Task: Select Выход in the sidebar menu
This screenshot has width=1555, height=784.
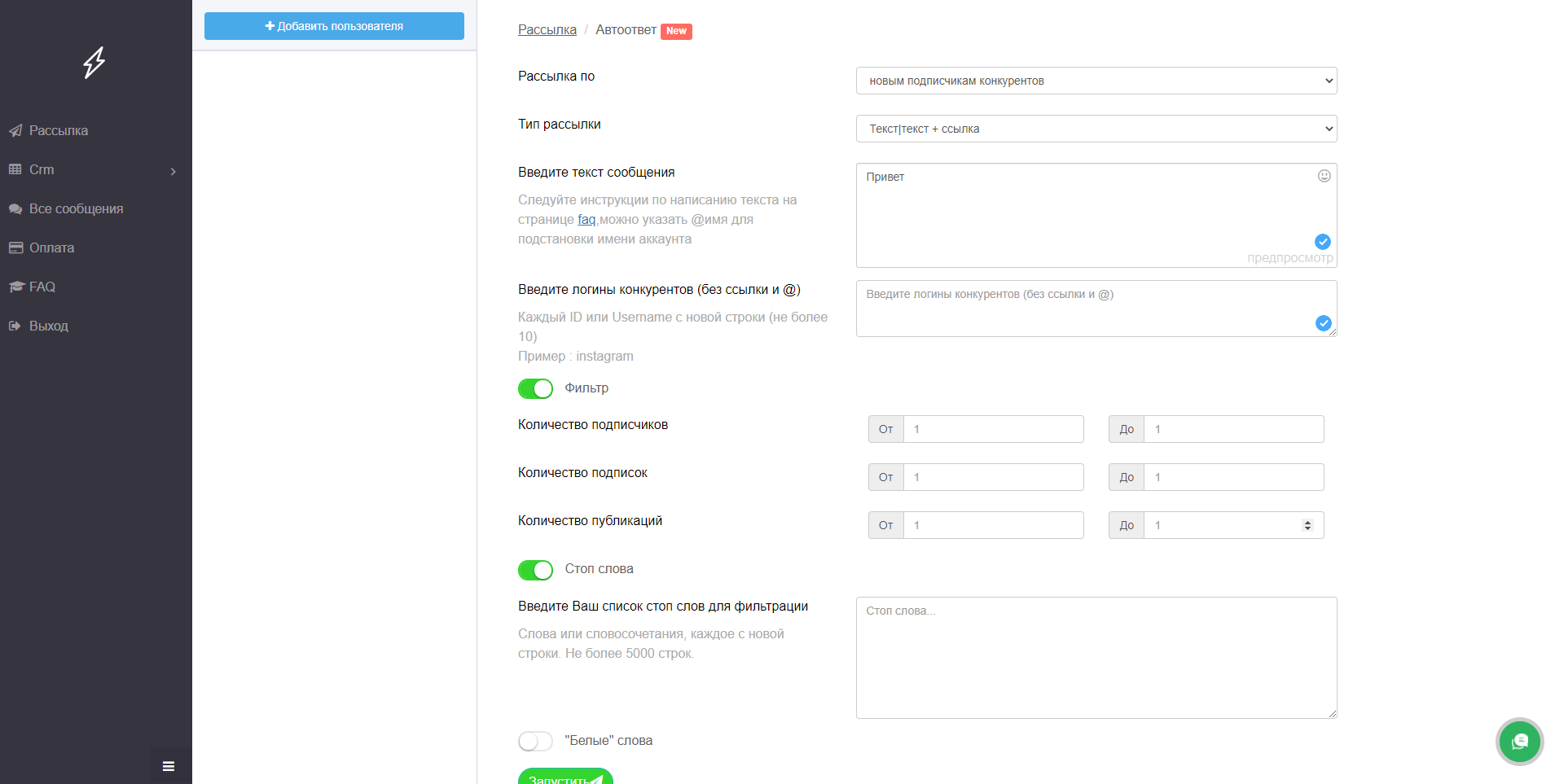Action: pos(49,326)
